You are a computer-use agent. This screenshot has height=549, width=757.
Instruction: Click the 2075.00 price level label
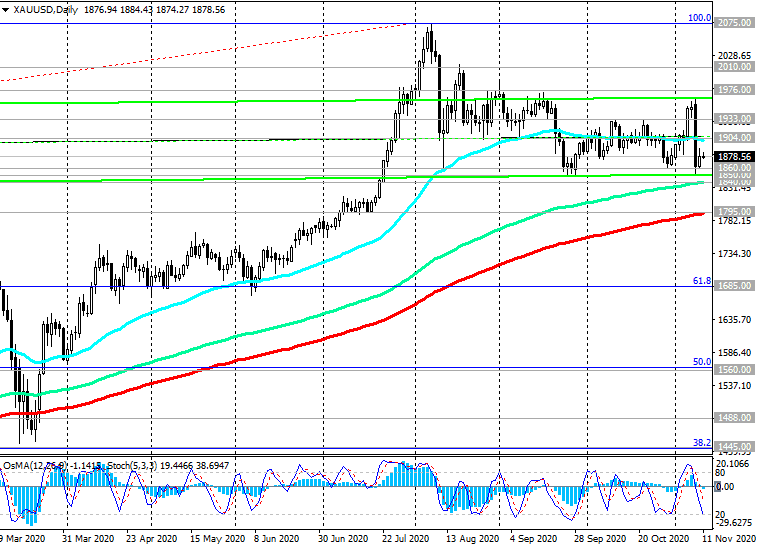735,23
